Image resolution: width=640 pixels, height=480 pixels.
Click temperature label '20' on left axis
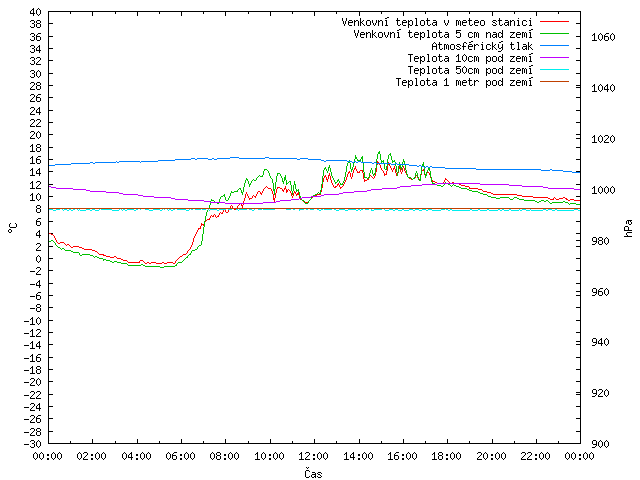coord(36,135)
